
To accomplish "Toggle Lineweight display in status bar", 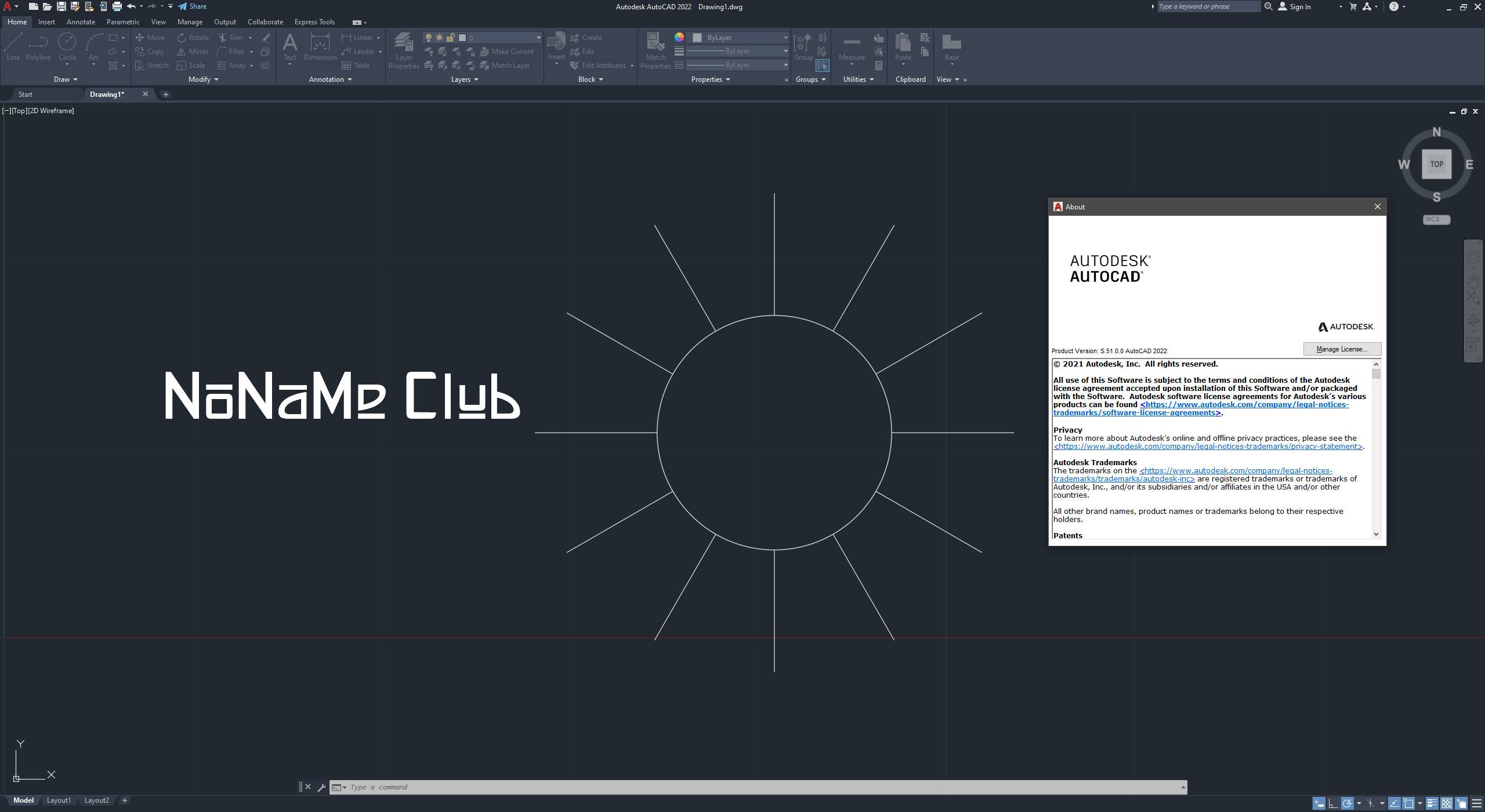I will click(1432, 803).
